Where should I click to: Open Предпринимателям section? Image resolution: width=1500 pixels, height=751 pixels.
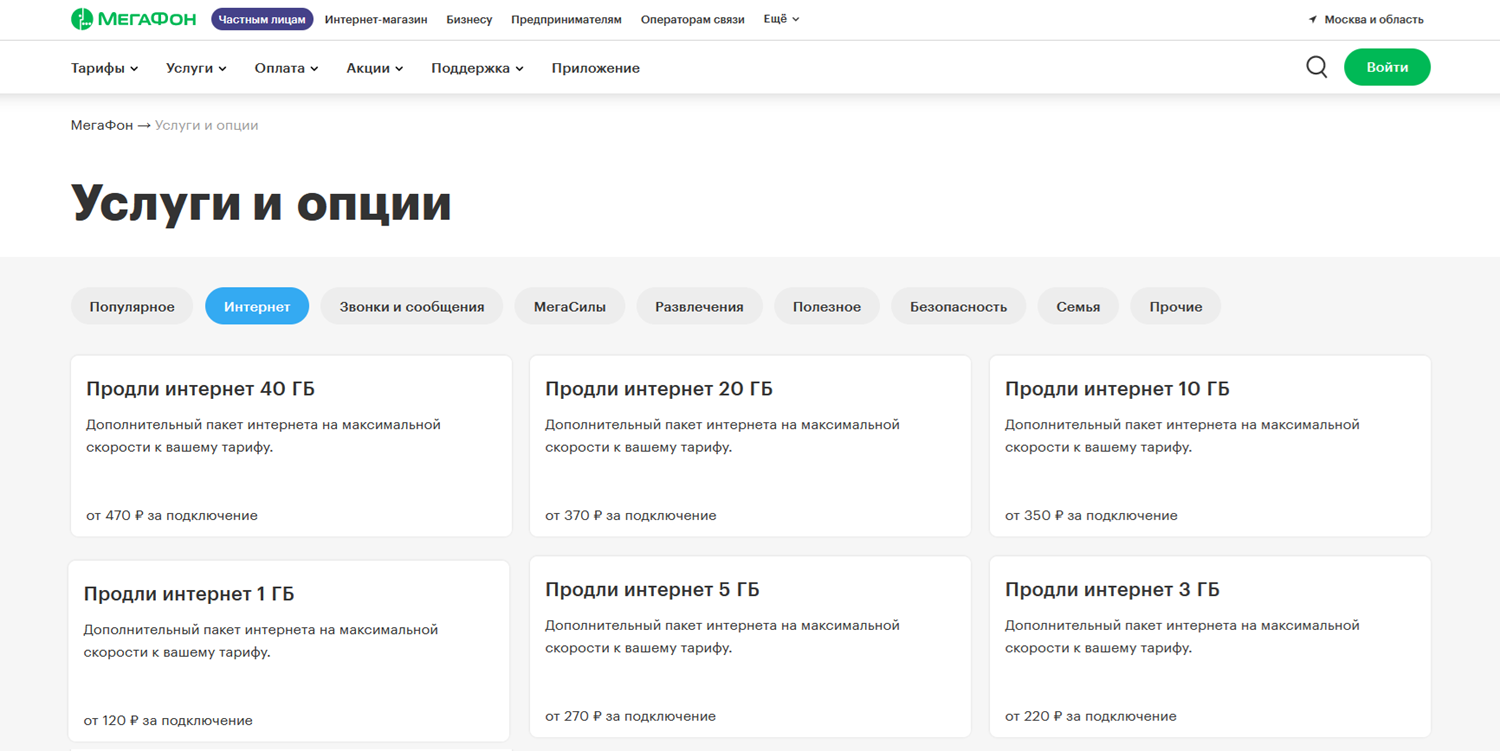point(566,19)
